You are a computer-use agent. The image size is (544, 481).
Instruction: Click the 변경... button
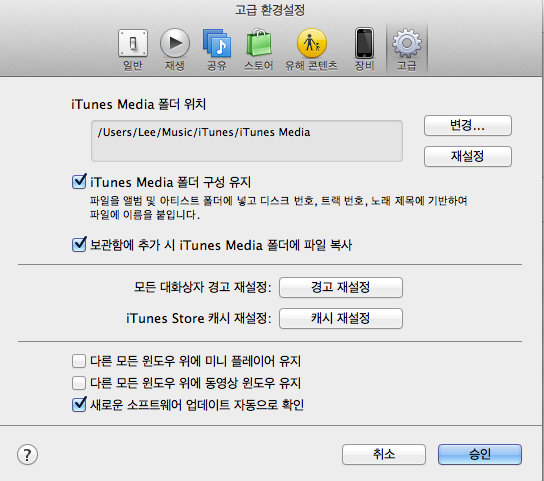468,125
